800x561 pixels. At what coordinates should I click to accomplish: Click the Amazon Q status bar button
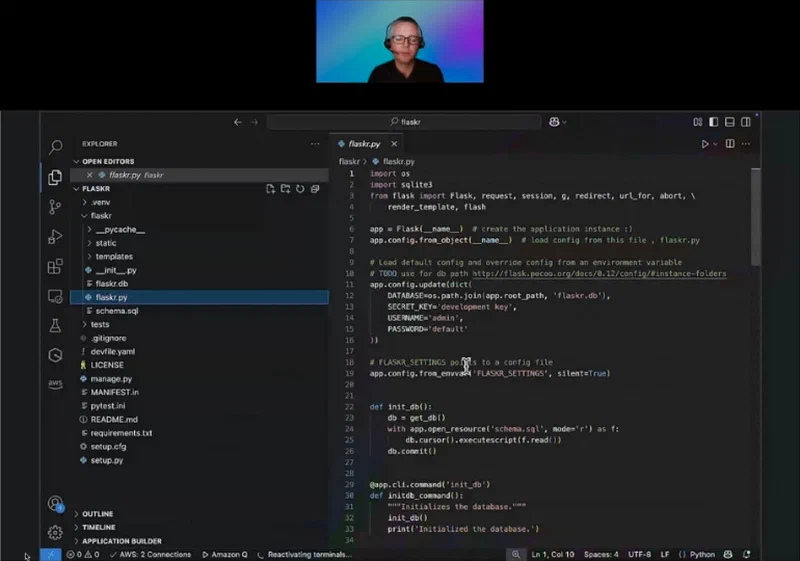(x=224, y=554)
